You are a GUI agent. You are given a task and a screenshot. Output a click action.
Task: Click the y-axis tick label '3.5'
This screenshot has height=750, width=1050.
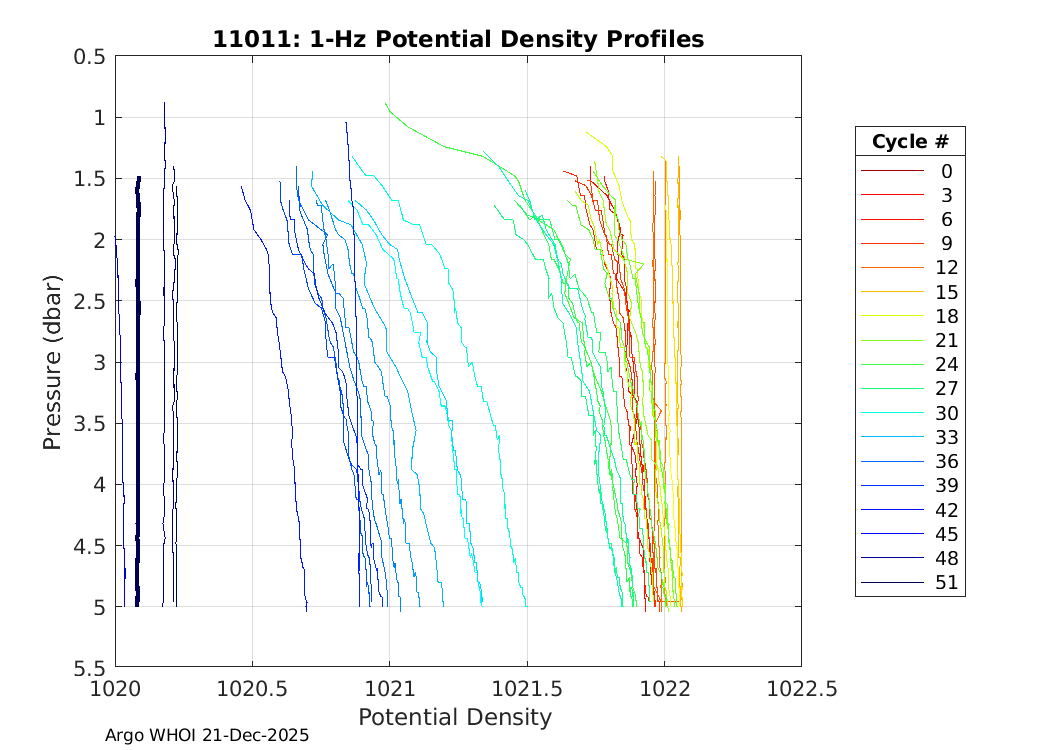tap(90, 423)
